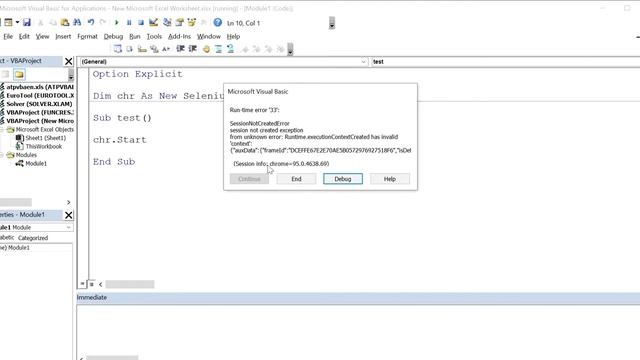Click the code window horizontal scrollbar thumb
This screenshot has width=640, height=360.
coord(130,284)
